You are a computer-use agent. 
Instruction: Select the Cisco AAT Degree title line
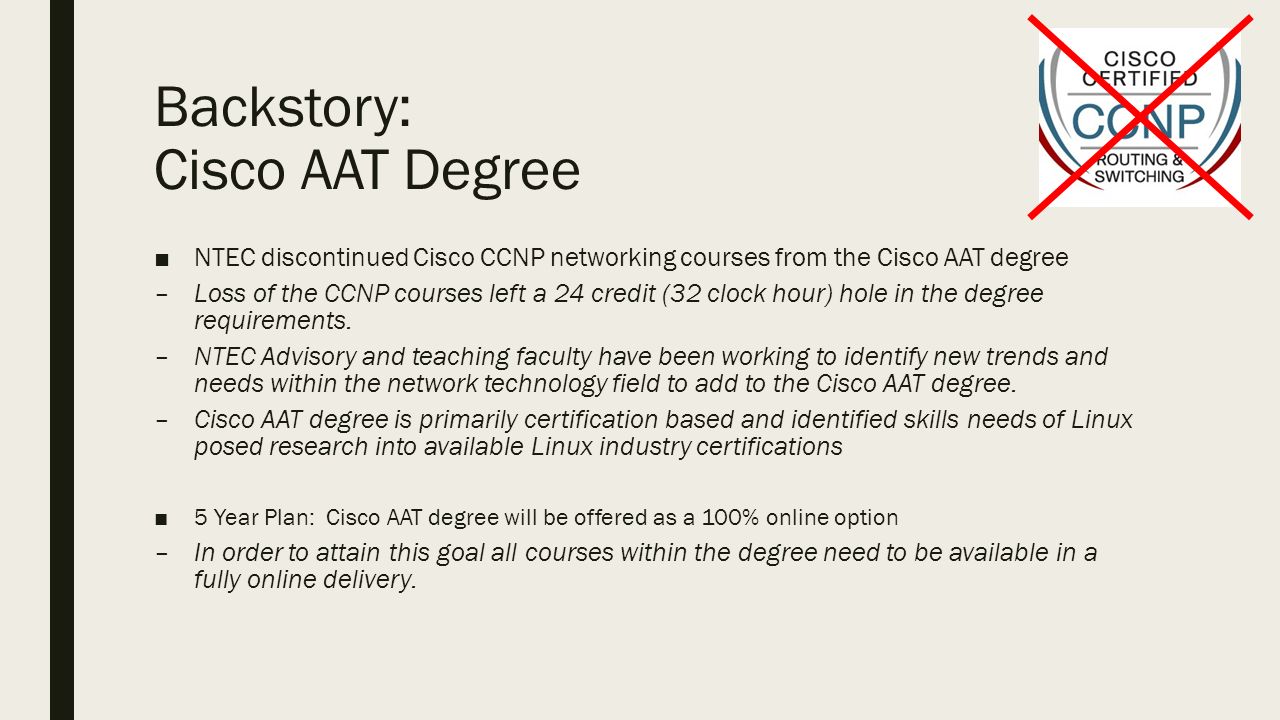pyautogui.click(x=367, y=170)
